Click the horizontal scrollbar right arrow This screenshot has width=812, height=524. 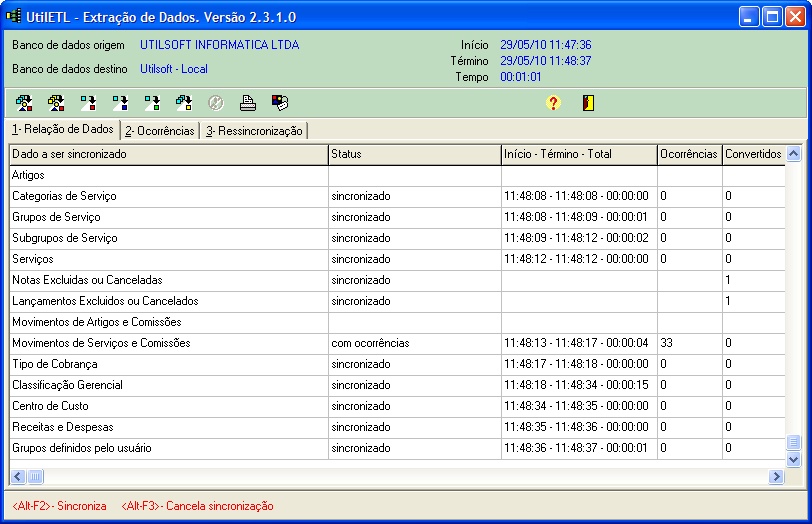[776, 476]
